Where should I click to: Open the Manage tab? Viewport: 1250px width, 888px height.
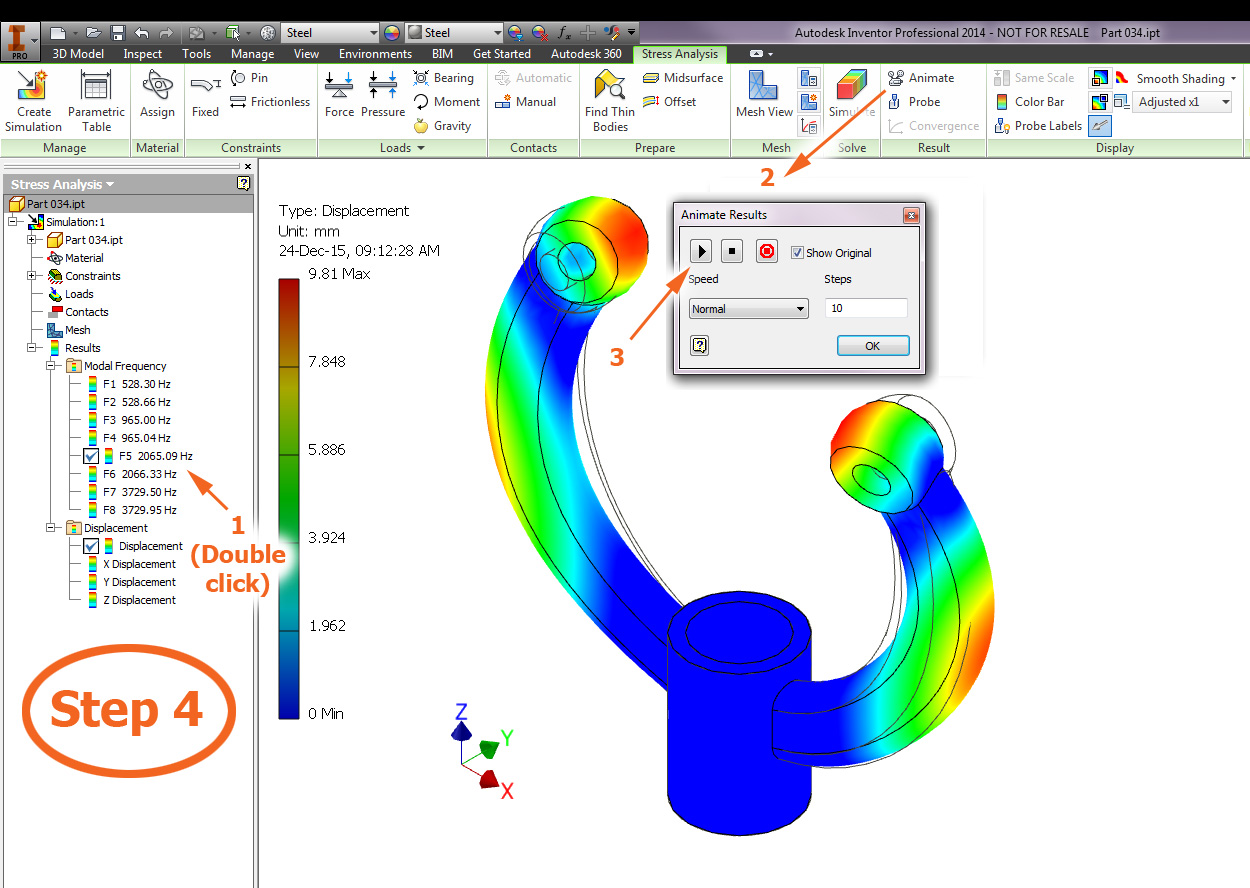[x=252, y=54]
